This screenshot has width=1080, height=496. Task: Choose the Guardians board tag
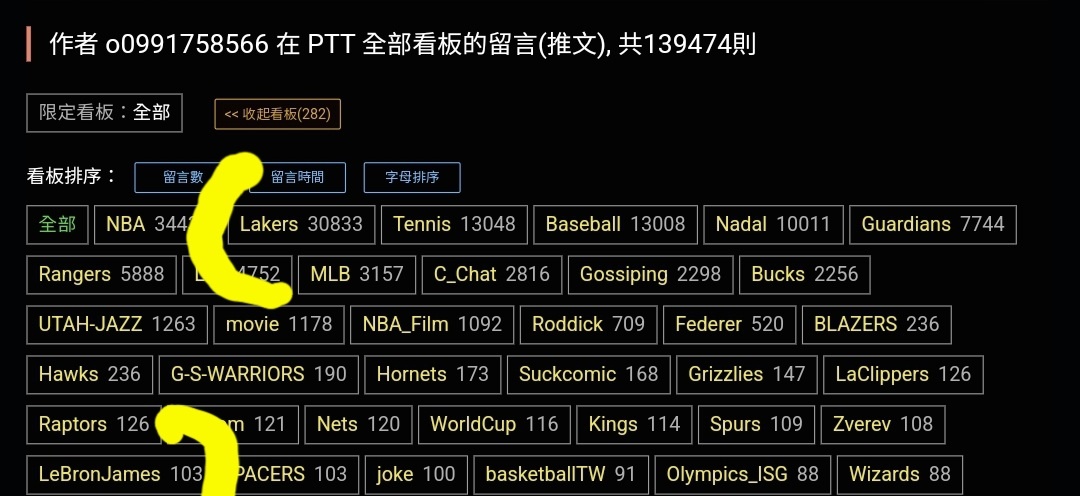pyautogui.click(x=932, y=225)
